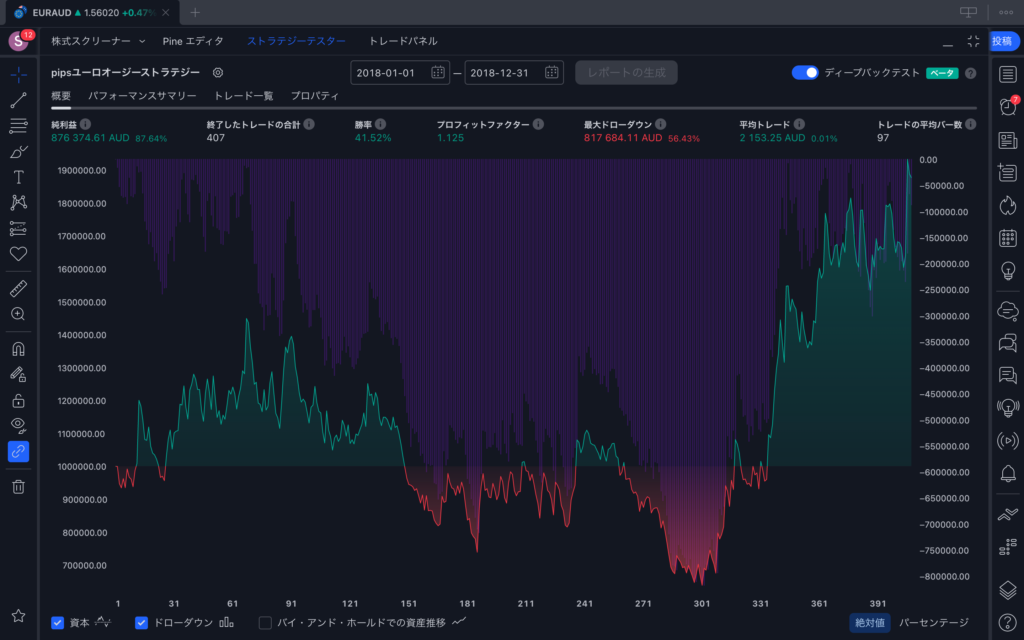Open private chats speech bubbles icon

point(1008,343)
